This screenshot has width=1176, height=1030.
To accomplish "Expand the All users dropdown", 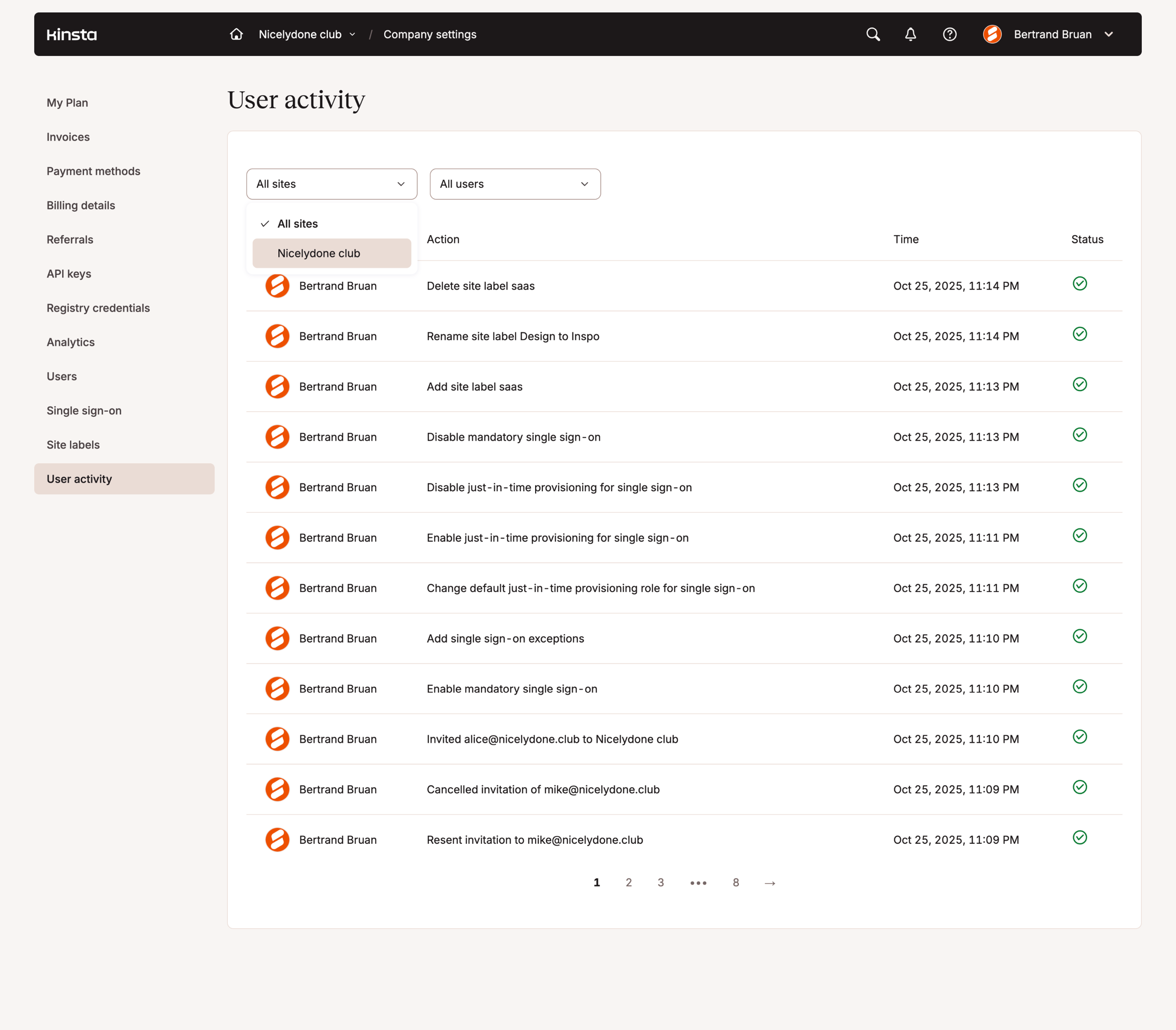I will pos(515,184).
